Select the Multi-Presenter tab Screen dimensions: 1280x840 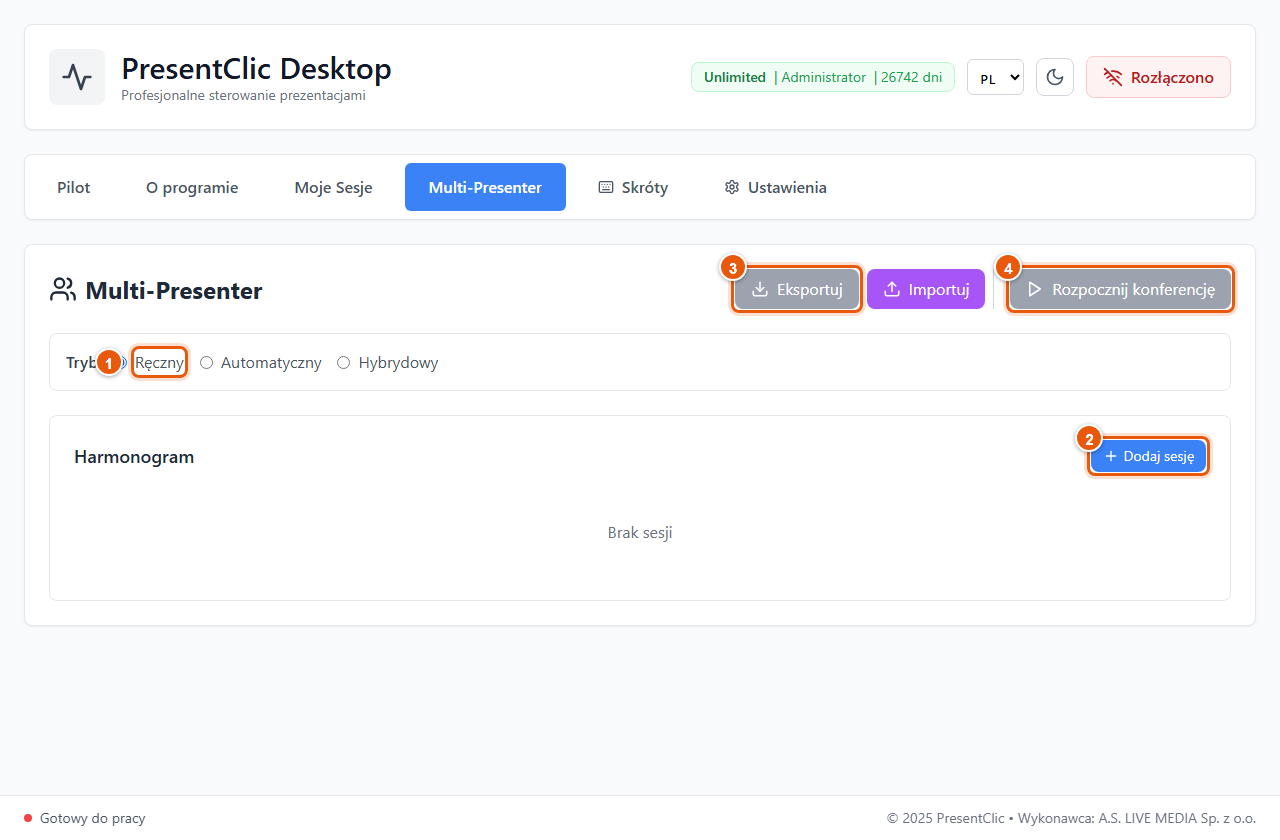tap(485, 187)
